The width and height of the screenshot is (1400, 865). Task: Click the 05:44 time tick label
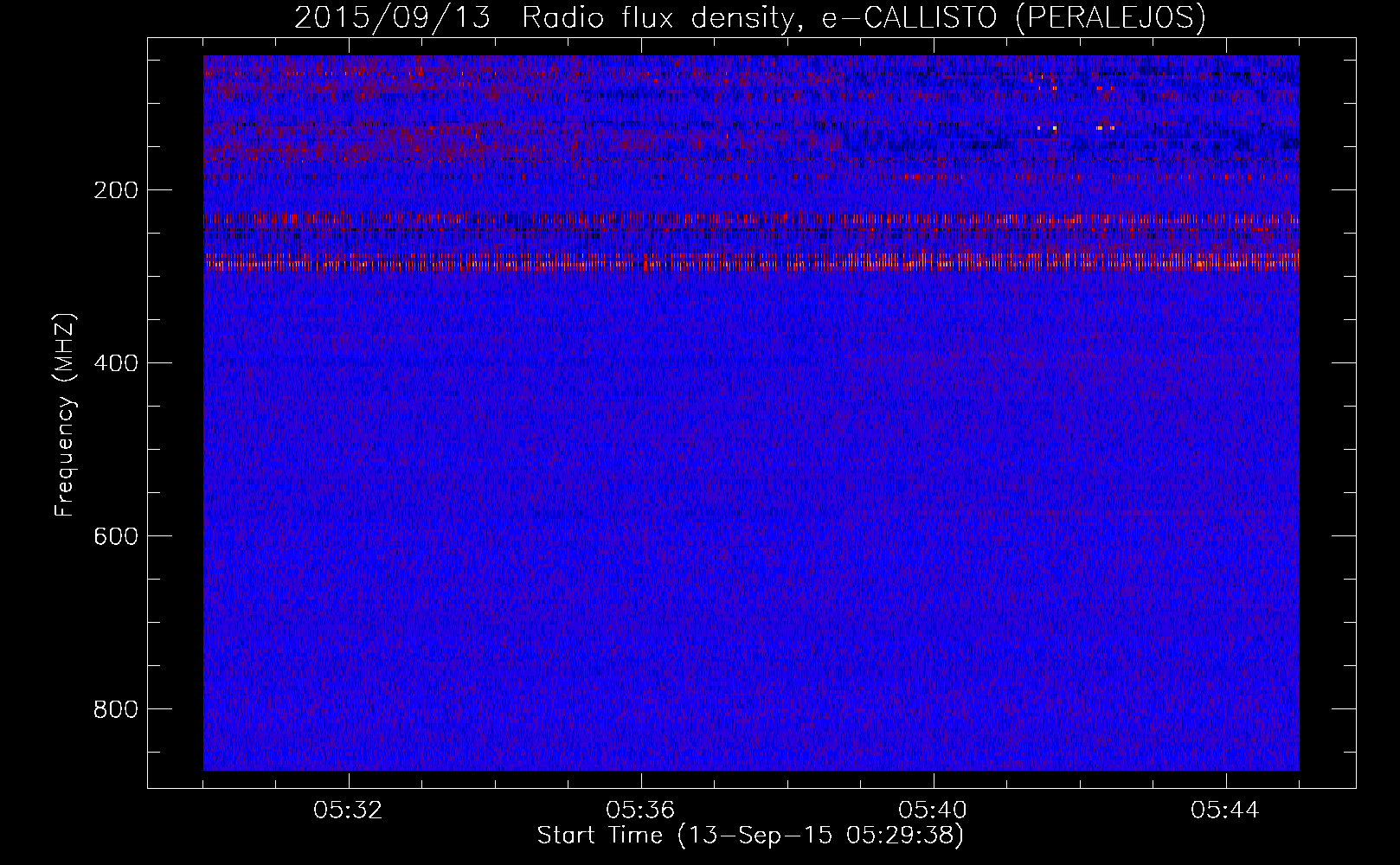point(1226,811)
